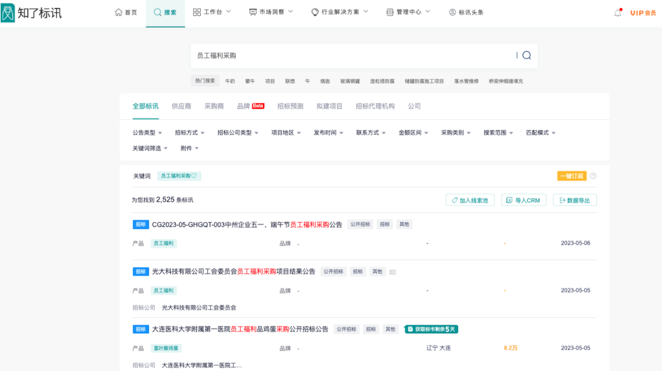
Task: Pick hot search keyword 联想
Action: pyautogui.click(x=290, y=81)
